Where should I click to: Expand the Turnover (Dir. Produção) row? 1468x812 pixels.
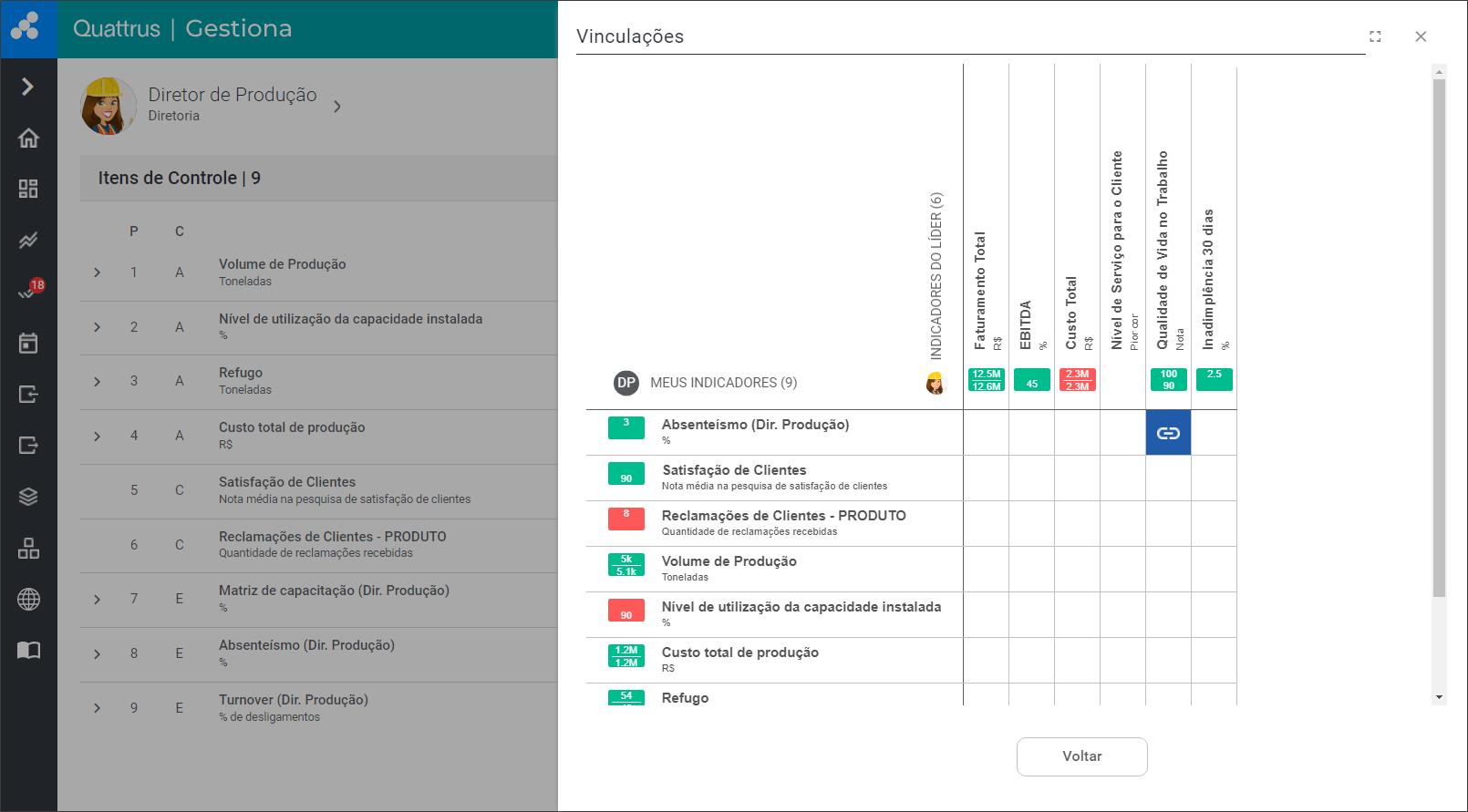coord(98,708)
